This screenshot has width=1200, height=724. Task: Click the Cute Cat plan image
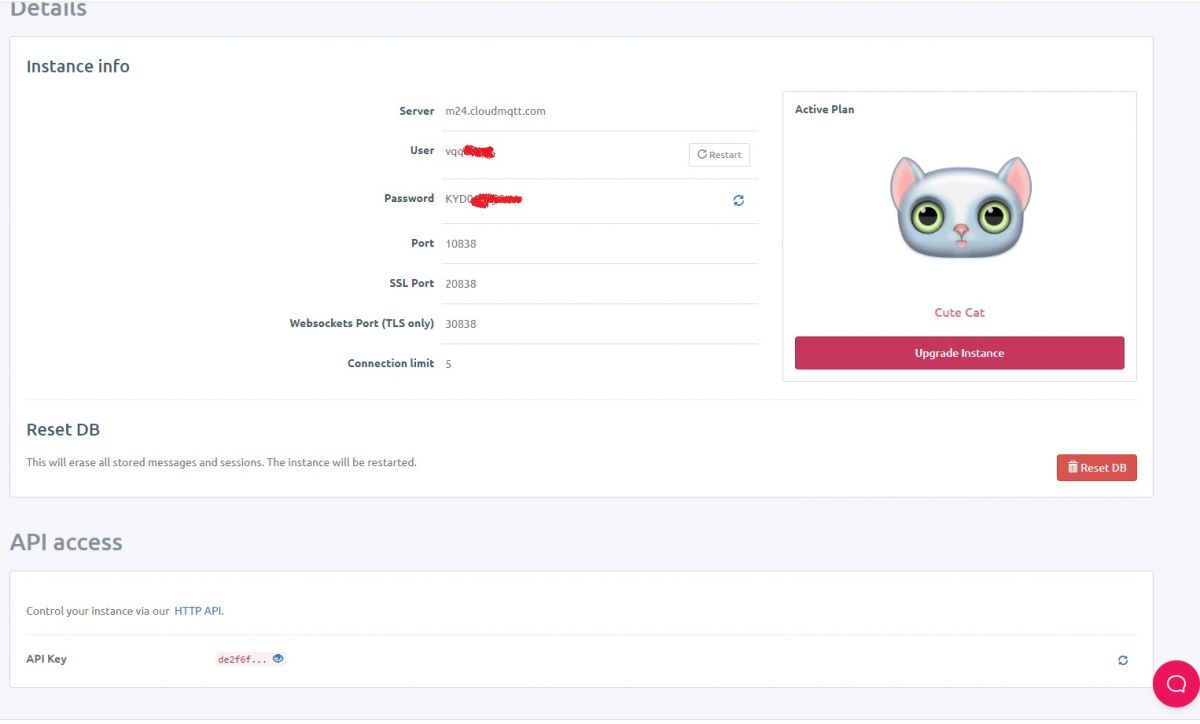960,209
